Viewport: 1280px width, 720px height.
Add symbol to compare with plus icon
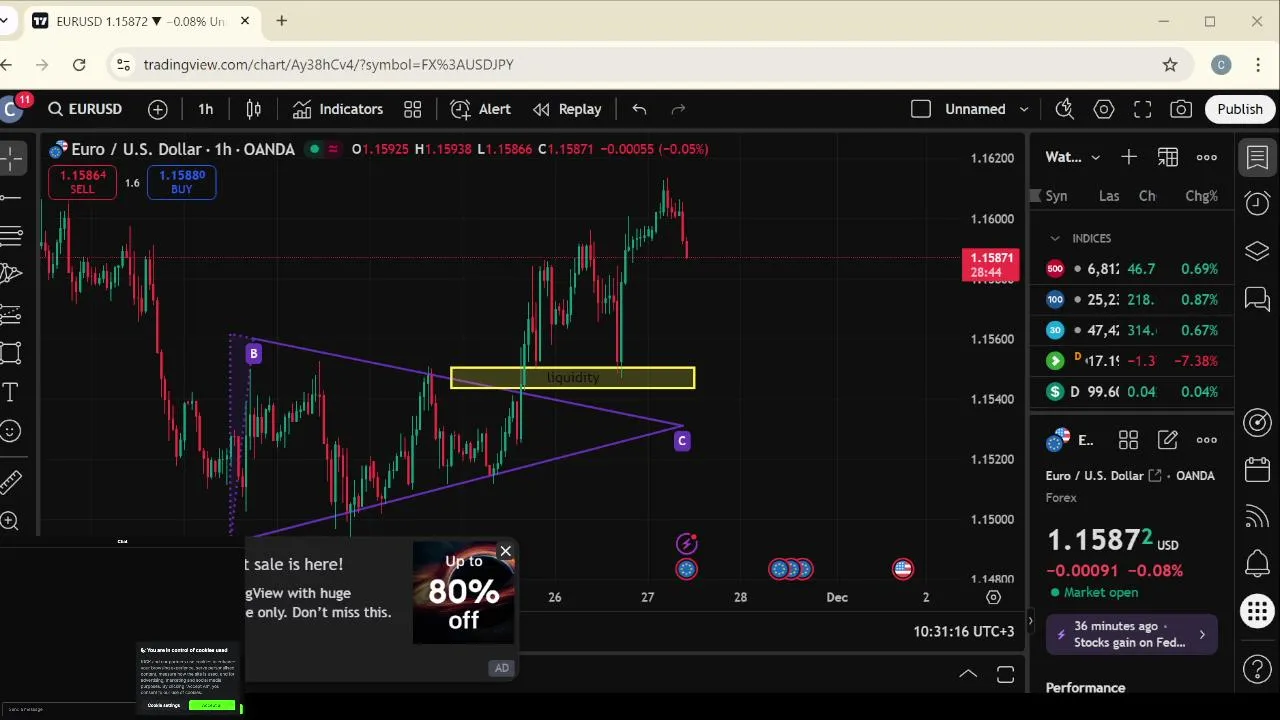click(158, 109)
